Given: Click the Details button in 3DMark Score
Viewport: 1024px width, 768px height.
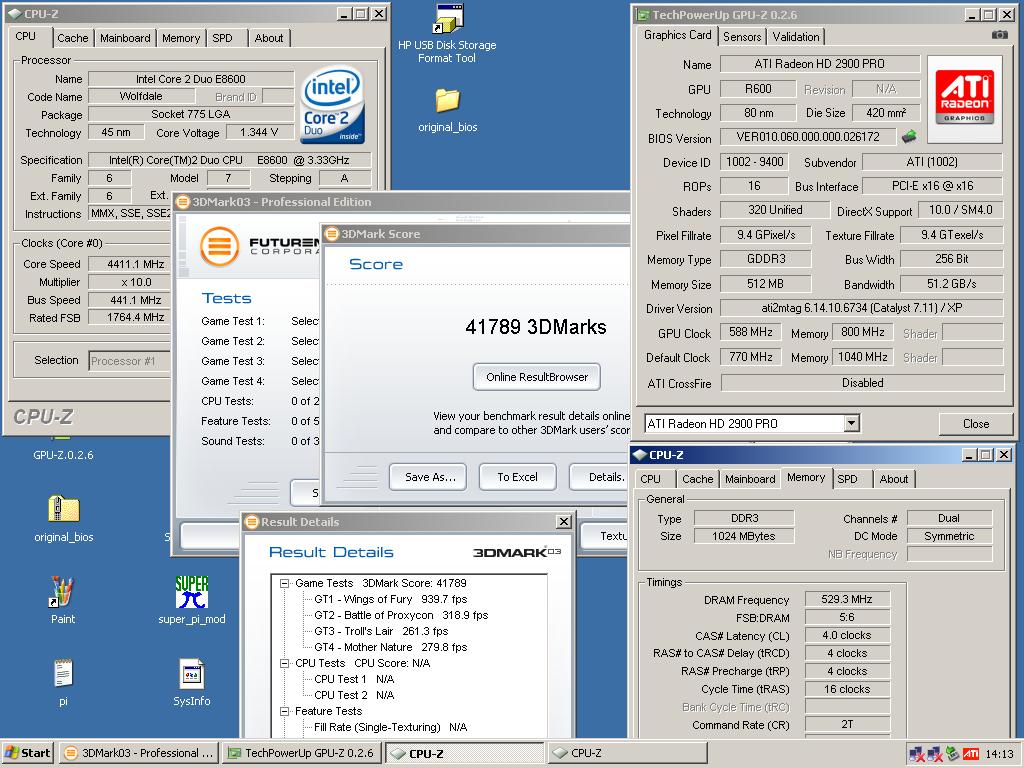Looking at the screenshot, I should 600,477.
